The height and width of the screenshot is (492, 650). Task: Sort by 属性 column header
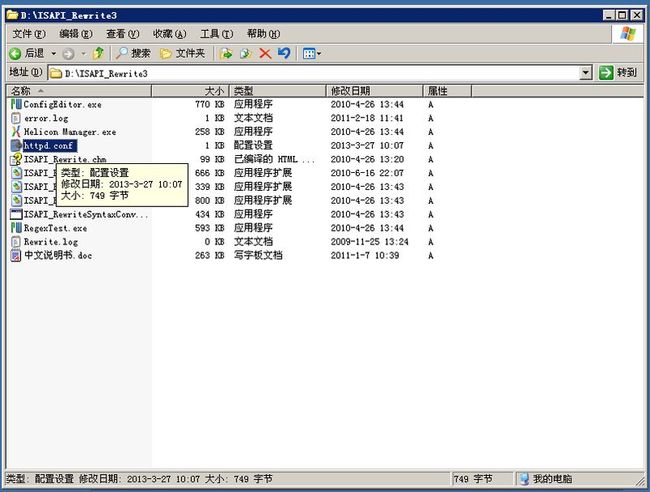tap(447, 91)
